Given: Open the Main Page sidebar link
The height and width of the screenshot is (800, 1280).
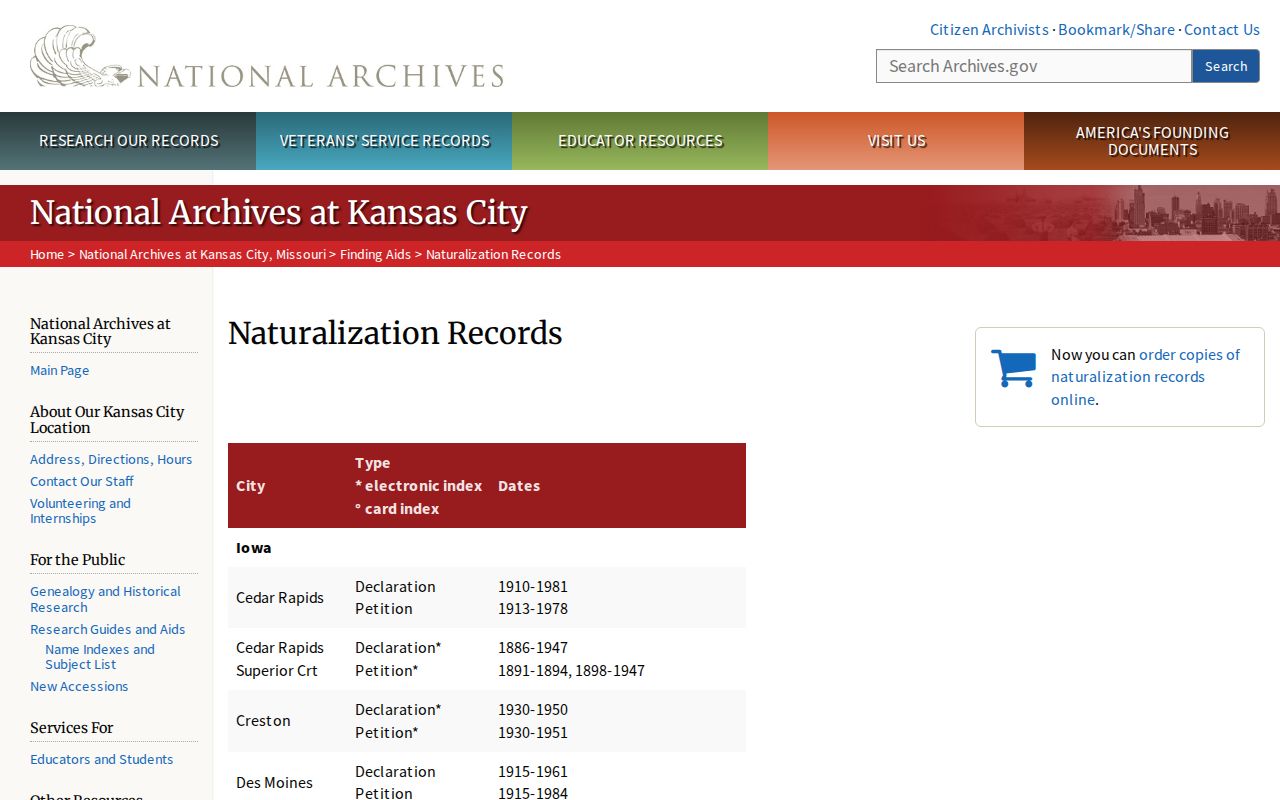Looking at the screenshot, I should click(x=60, y=370).
